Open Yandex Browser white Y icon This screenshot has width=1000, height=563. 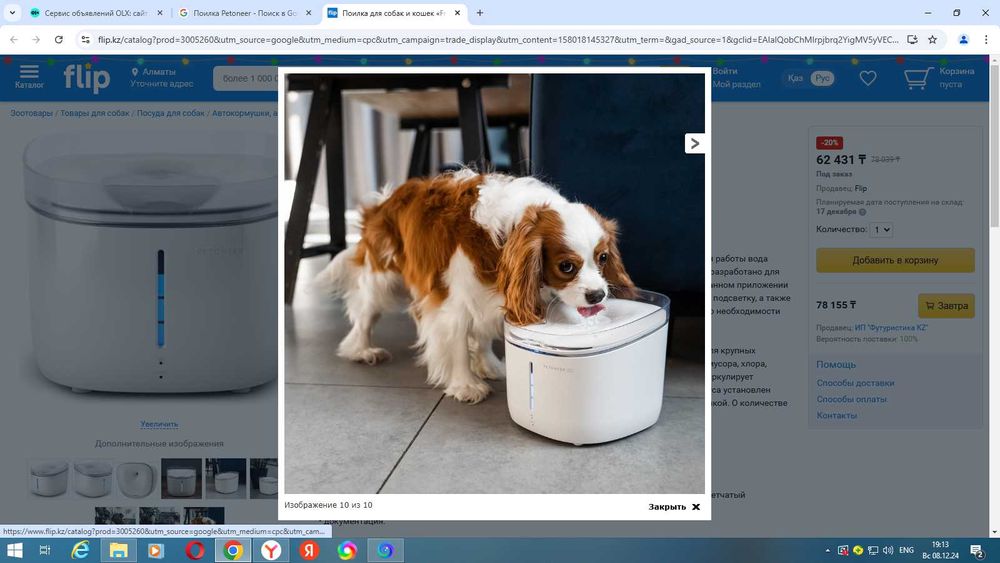point(271,550)
